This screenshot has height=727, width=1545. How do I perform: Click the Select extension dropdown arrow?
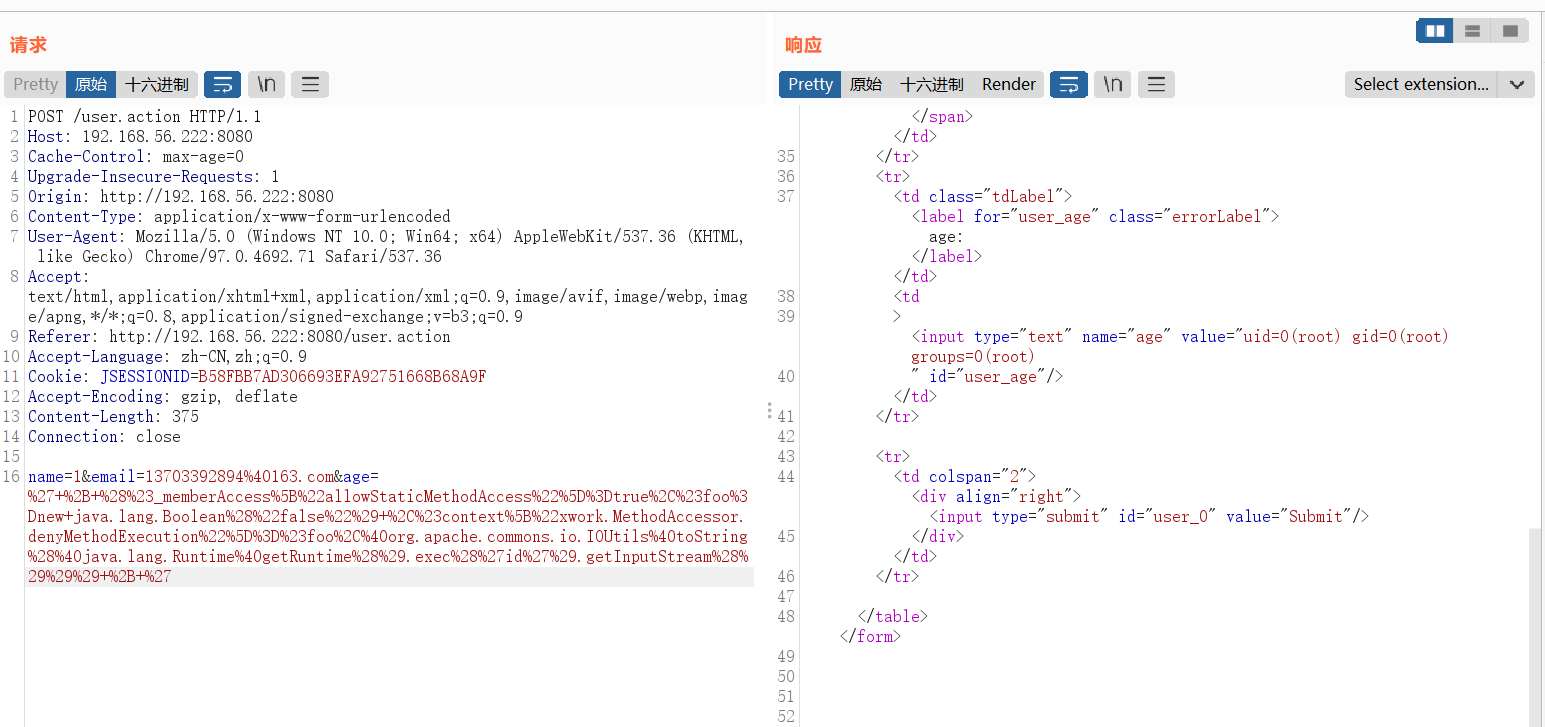coord(1516,84)
